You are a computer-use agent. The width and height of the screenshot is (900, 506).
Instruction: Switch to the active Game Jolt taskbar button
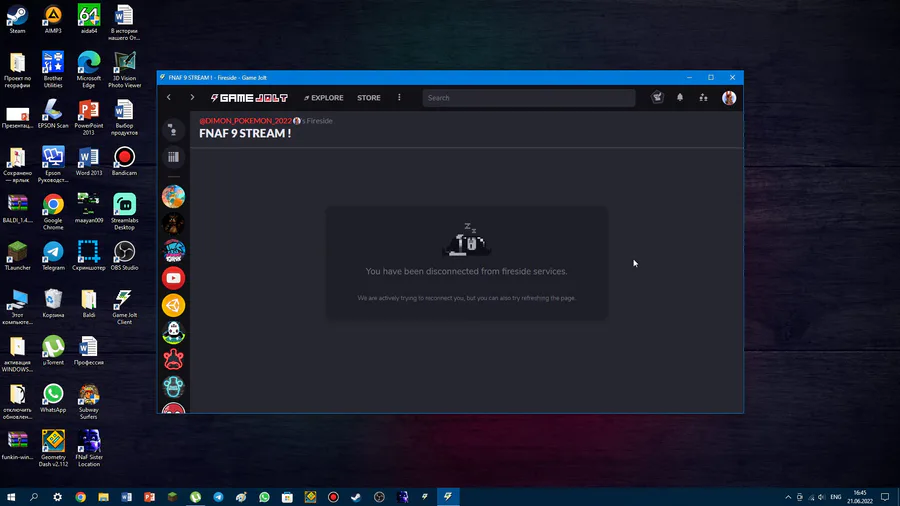click(x=448, y=497)
